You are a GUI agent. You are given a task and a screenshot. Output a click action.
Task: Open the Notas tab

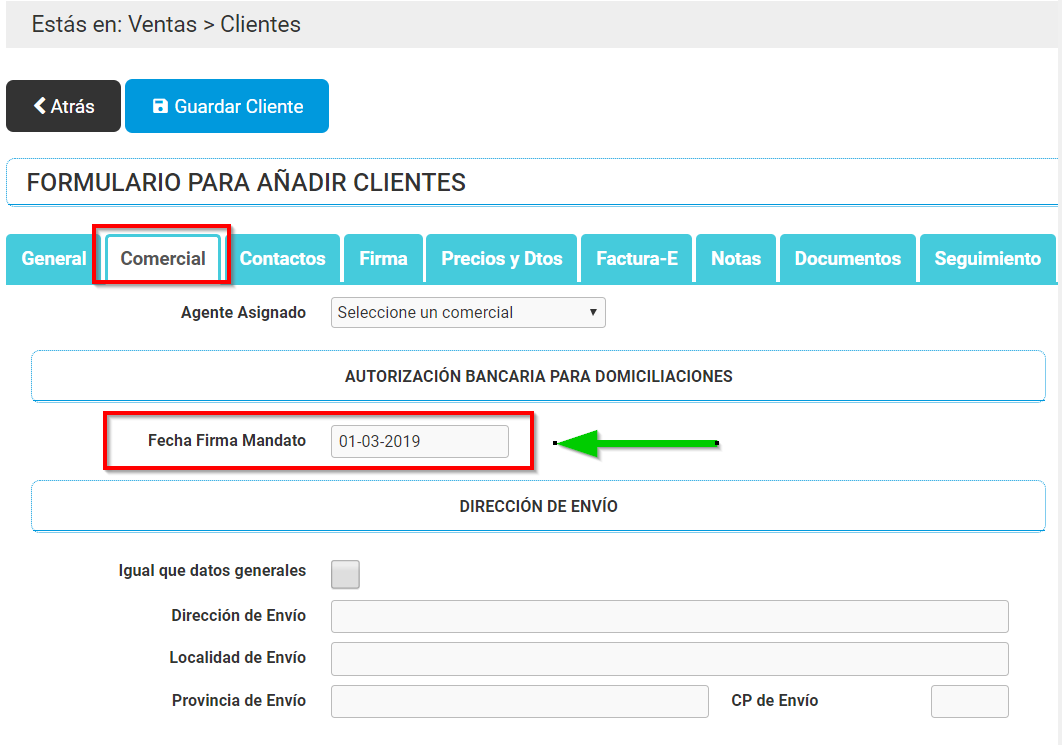[736, 259]
